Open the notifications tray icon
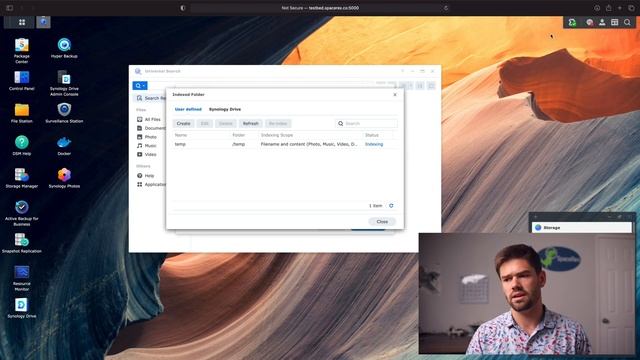Screen dimensions: 640x360 click(x=589, y=22)
